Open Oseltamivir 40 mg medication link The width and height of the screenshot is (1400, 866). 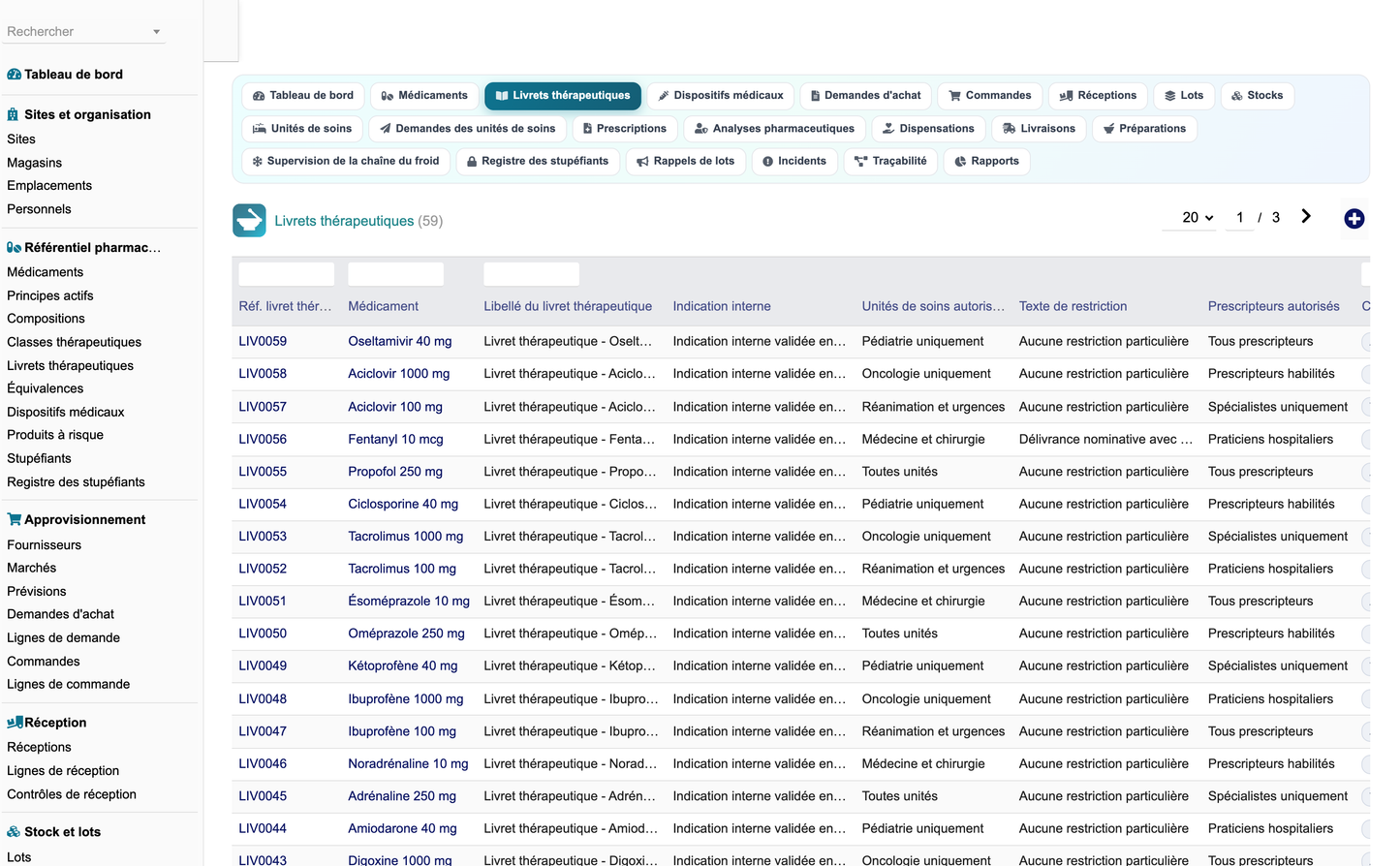tap(400, 341)
